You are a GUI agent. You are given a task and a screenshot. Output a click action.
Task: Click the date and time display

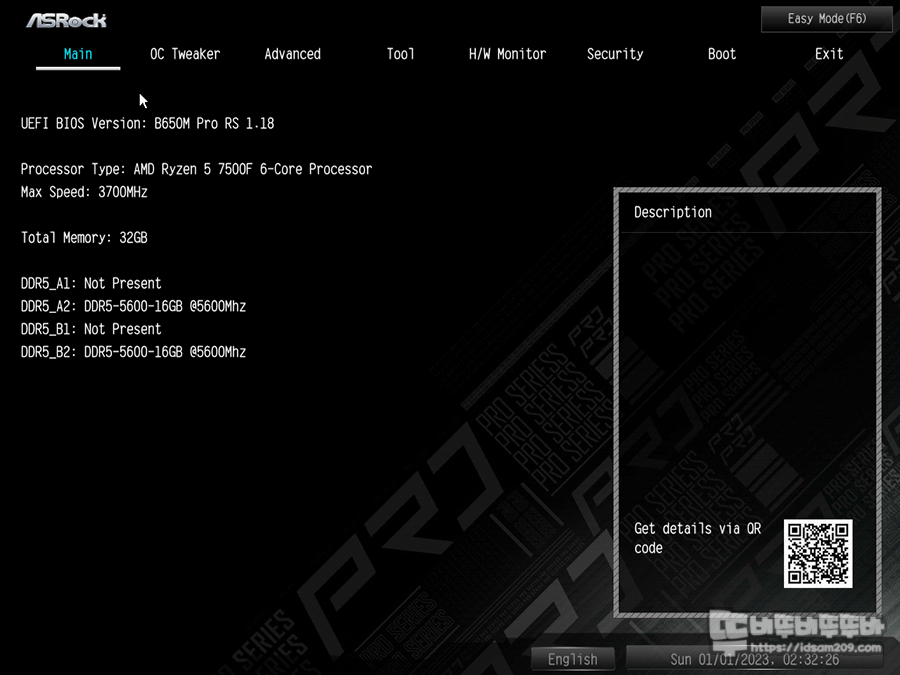754,660
